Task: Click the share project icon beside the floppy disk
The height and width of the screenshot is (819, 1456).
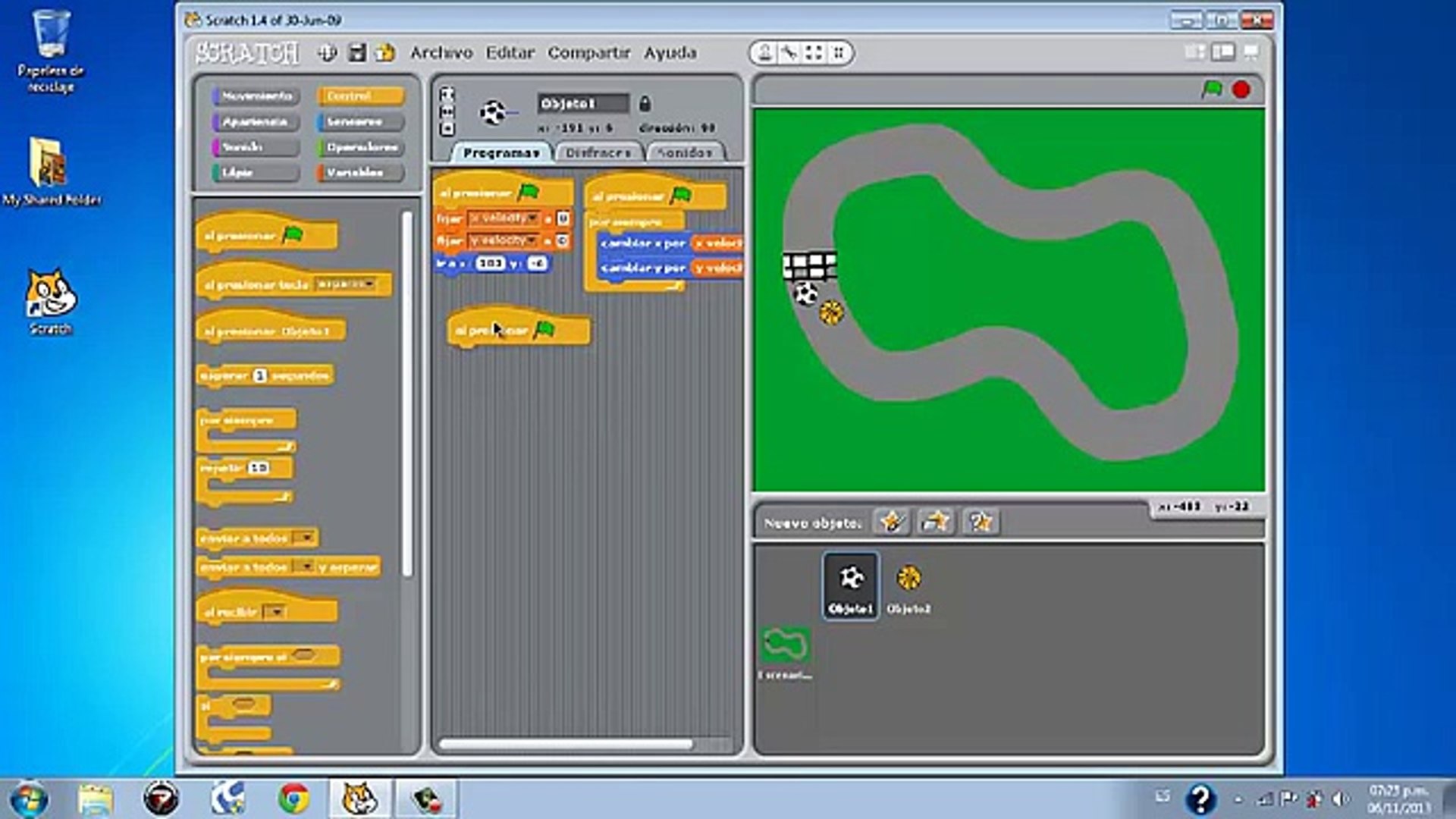Action: [386, 52]
